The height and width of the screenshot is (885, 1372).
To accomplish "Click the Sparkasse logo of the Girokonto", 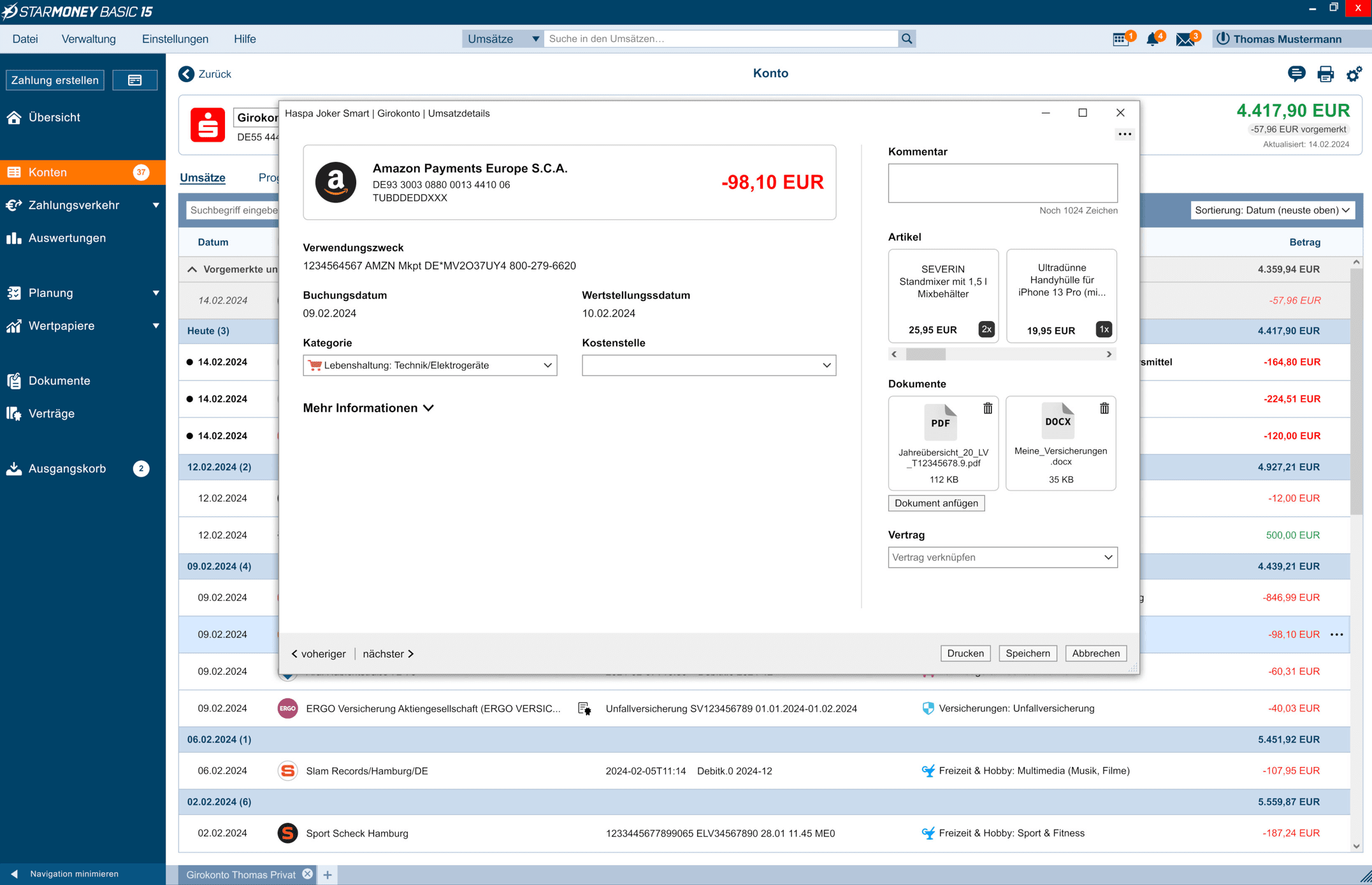I will click(x=208, y=125).
